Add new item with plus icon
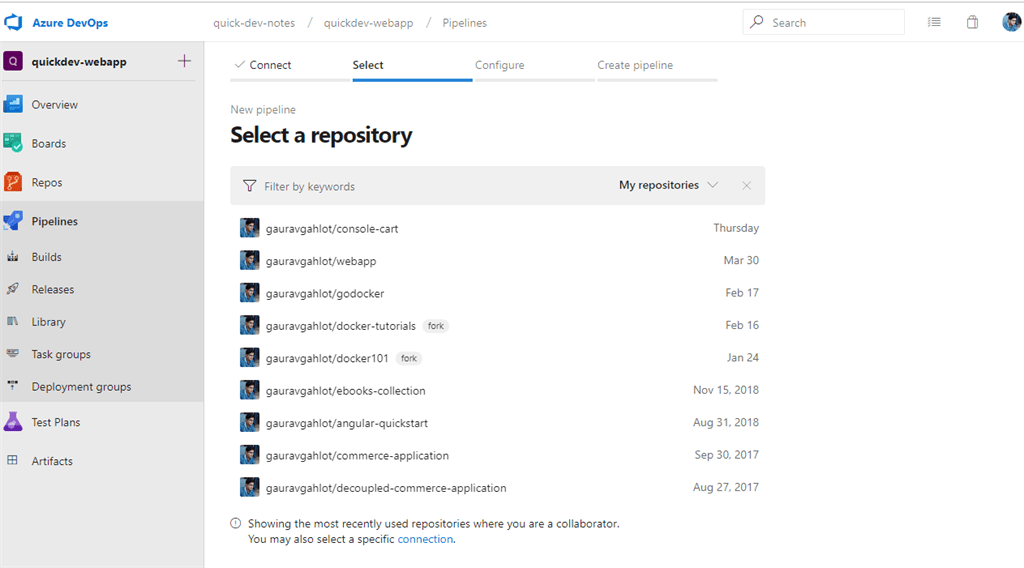 pos(185,61)
